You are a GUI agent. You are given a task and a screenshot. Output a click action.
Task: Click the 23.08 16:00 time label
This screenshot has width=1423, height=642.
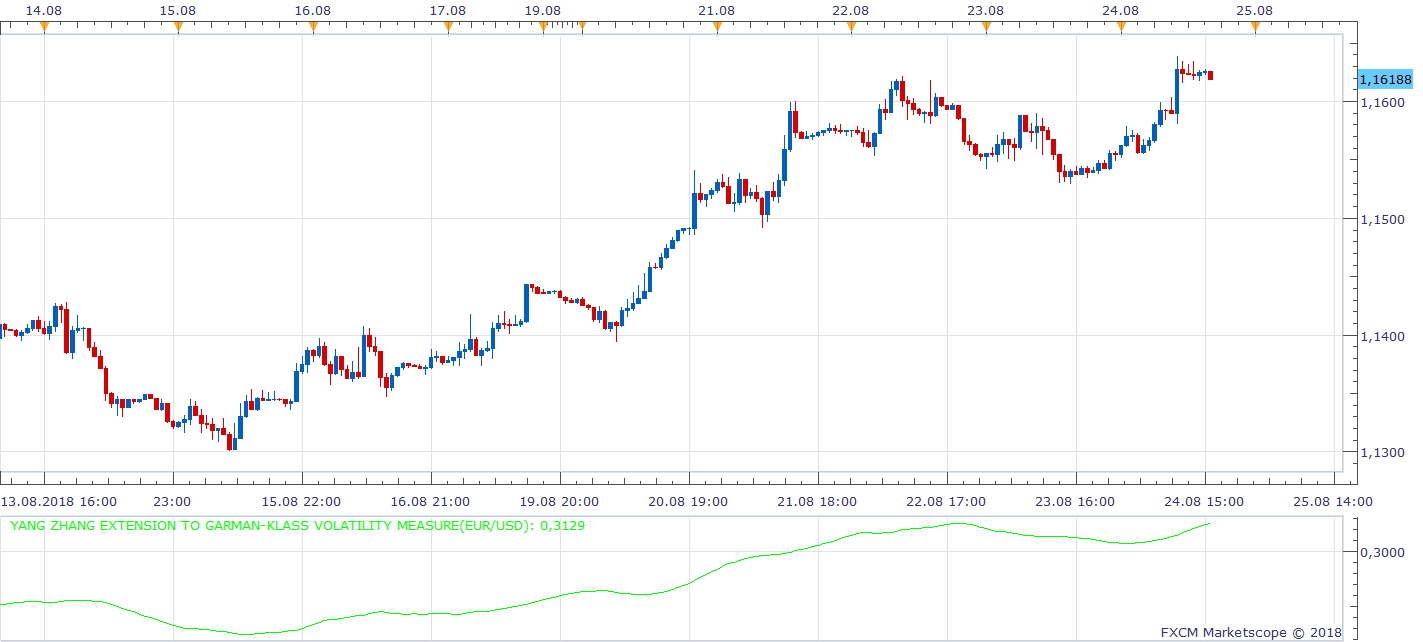point(1076,501)
